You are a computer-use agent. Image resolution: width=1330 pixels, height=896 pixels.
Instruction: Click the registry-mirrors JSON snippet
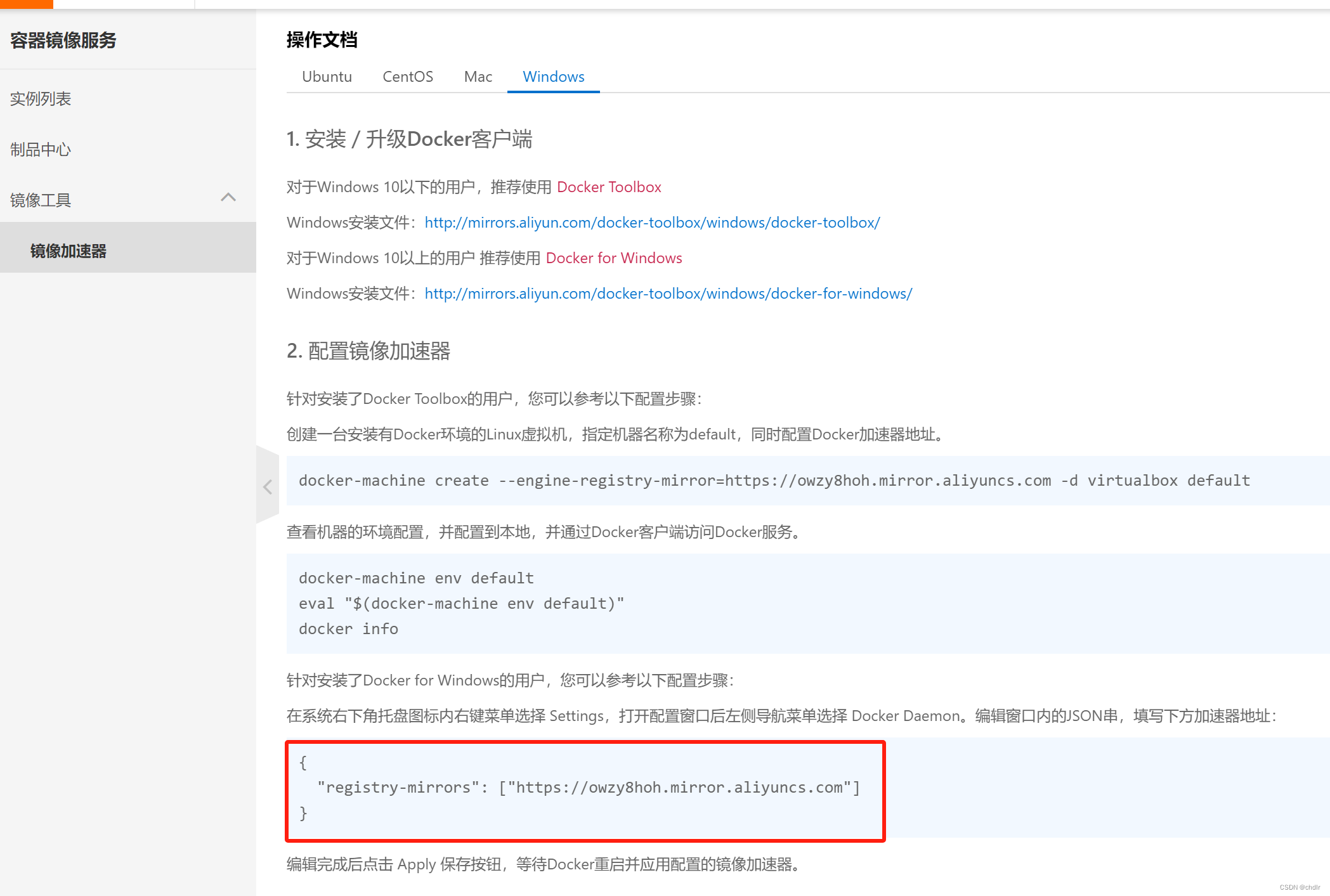coord(587,788)
